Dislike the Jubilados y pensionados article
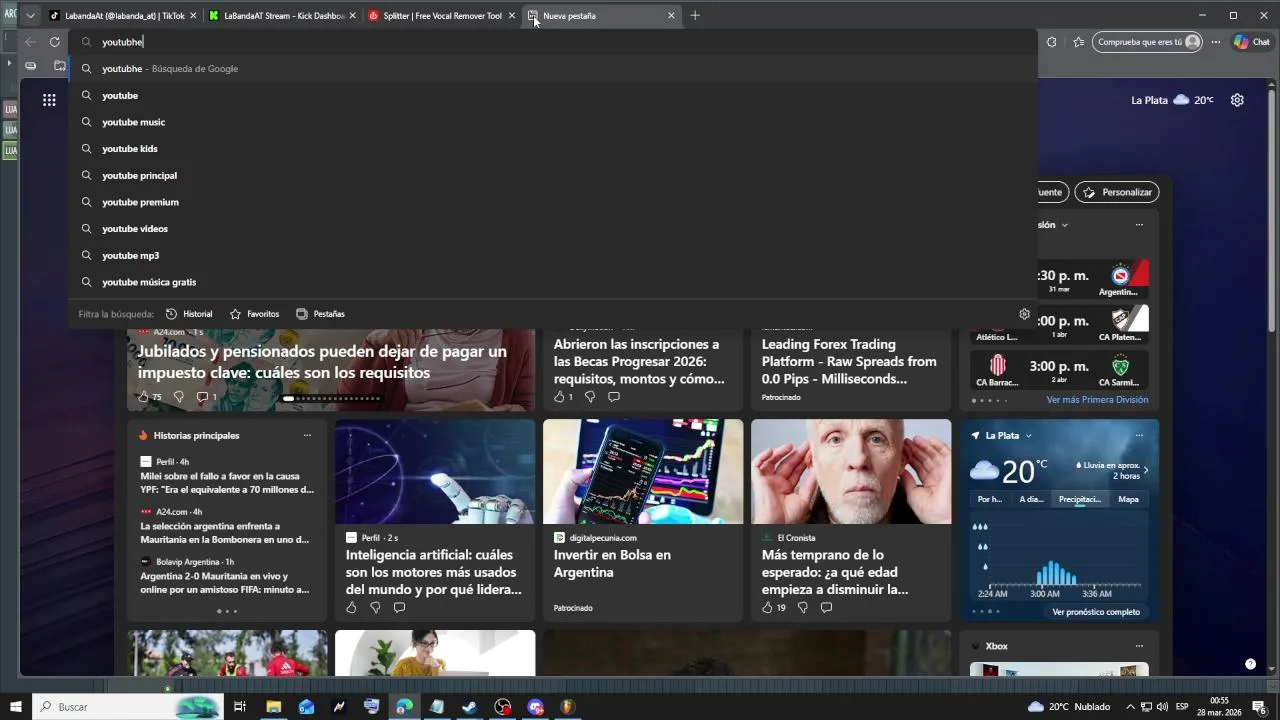 click(x=179, y=397)
